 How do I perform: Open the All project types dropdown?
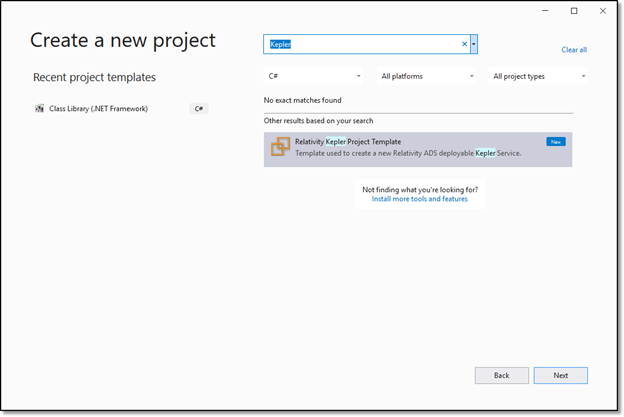(x=538, y=76)
